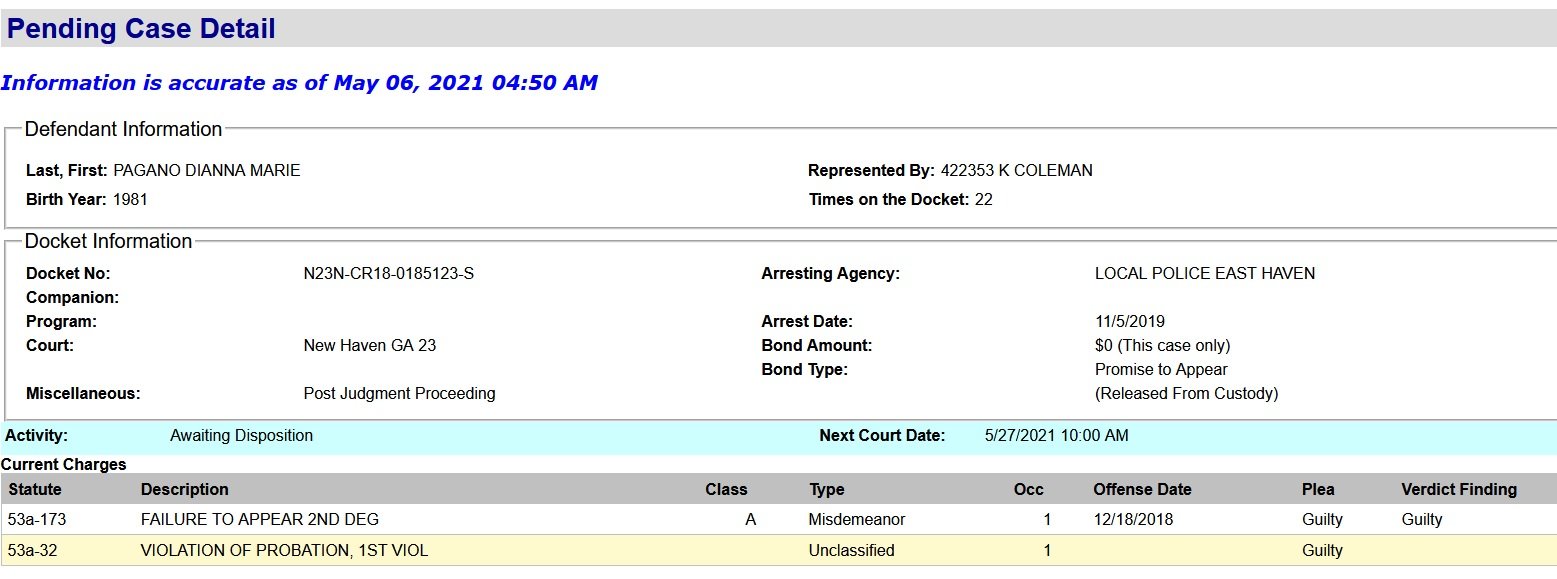Image resolution: width=1557 pixels, height=579 pixels.
Task: Click the Type column header
Action: click(827, 490)
